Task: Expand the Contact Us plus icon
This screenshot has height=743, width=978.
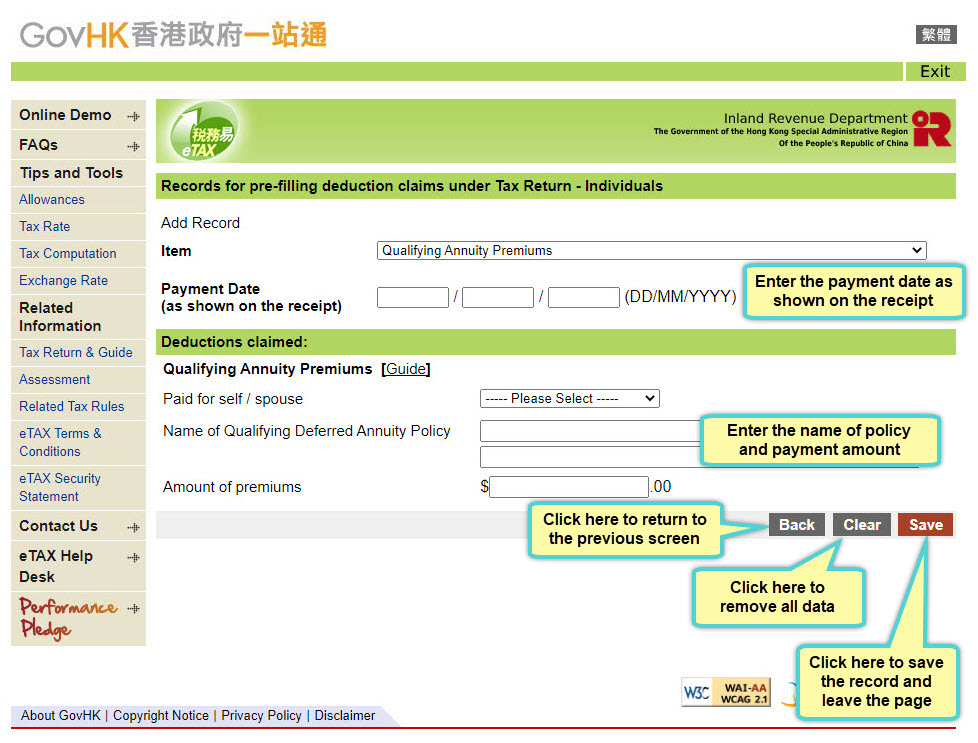Action: click(133, 527)
